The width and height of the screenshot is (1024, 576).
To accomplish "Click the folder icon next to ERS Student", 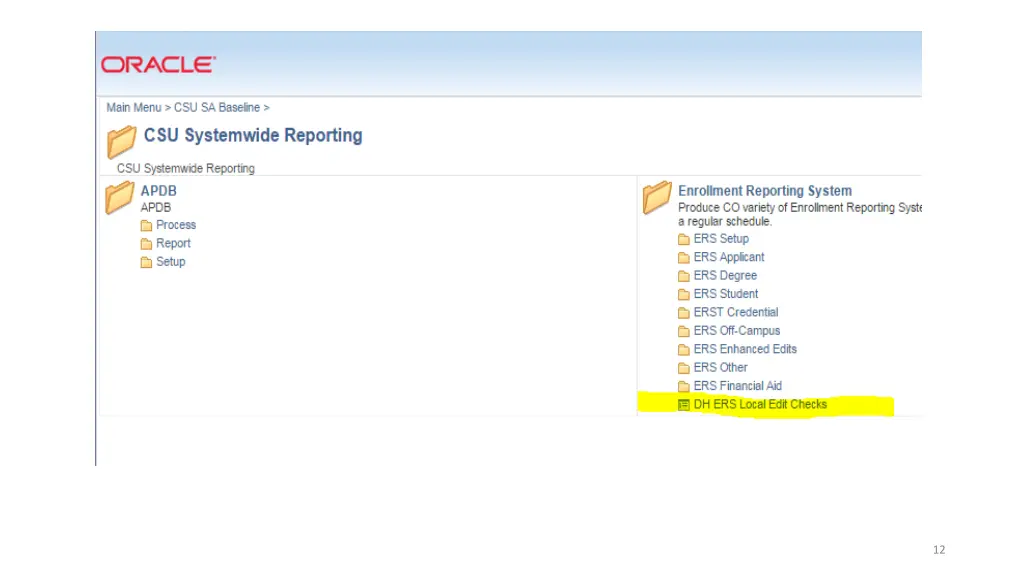I will 684,294.
